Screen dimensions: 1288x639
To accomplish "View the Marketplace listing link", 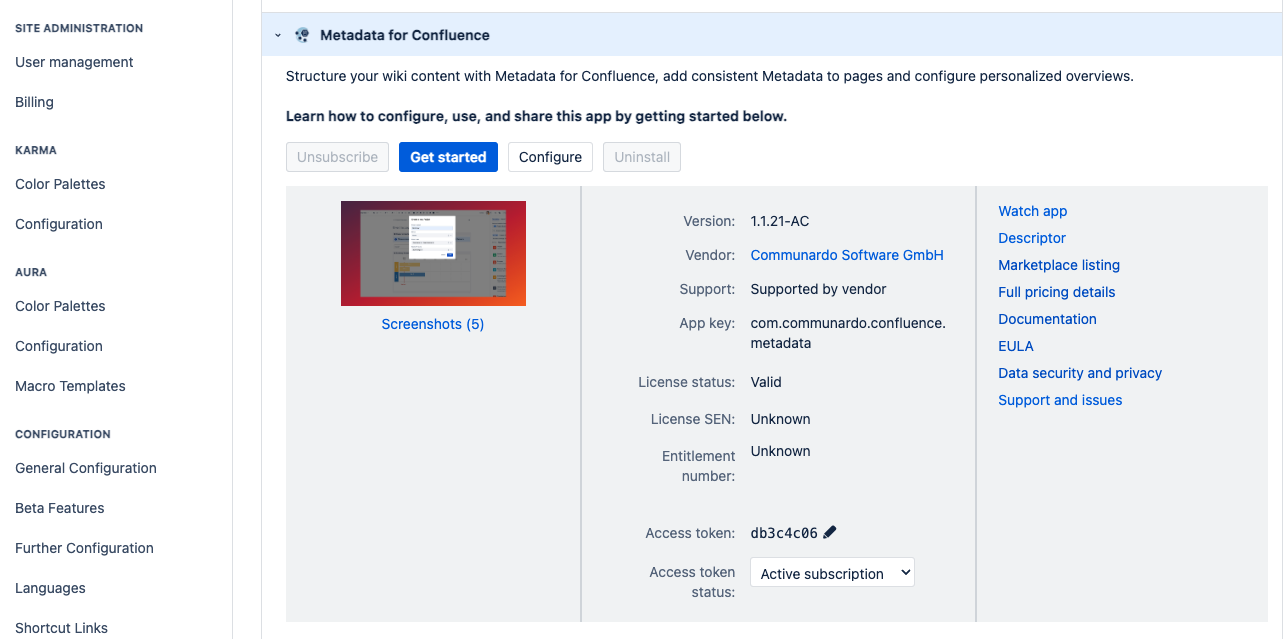I will tap(1058, 265).
